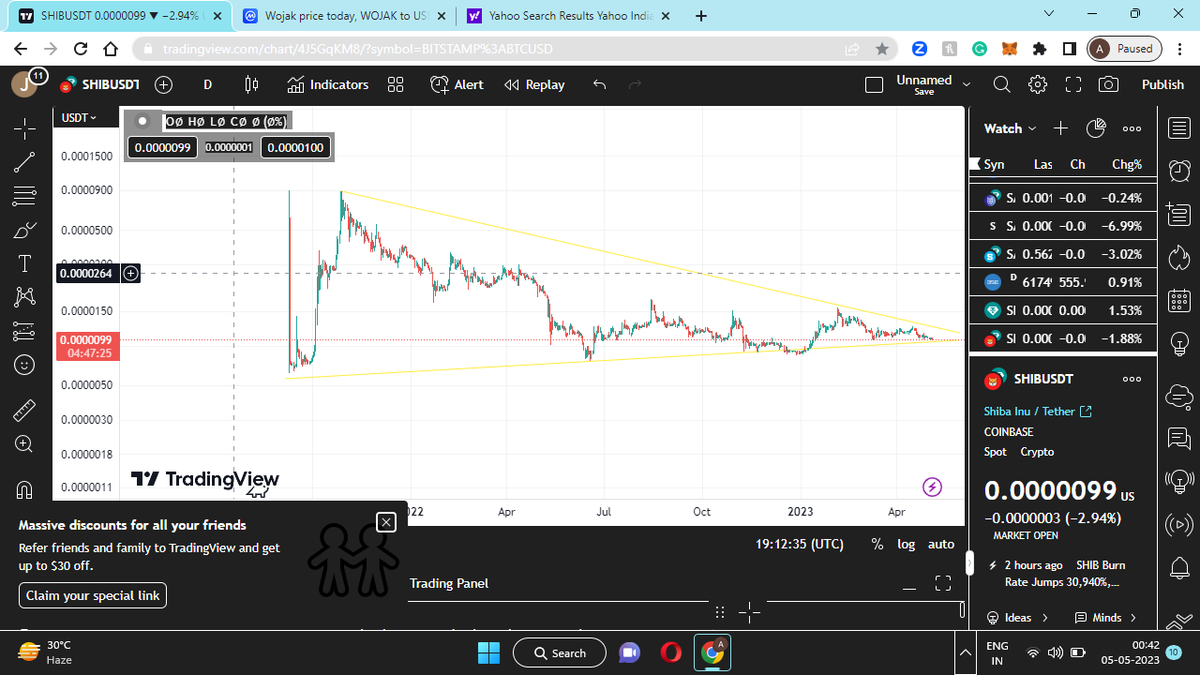Open calendar icon in right sidebar
The width and height of the screenshot is (1200, 675).
click(1178, 301)
